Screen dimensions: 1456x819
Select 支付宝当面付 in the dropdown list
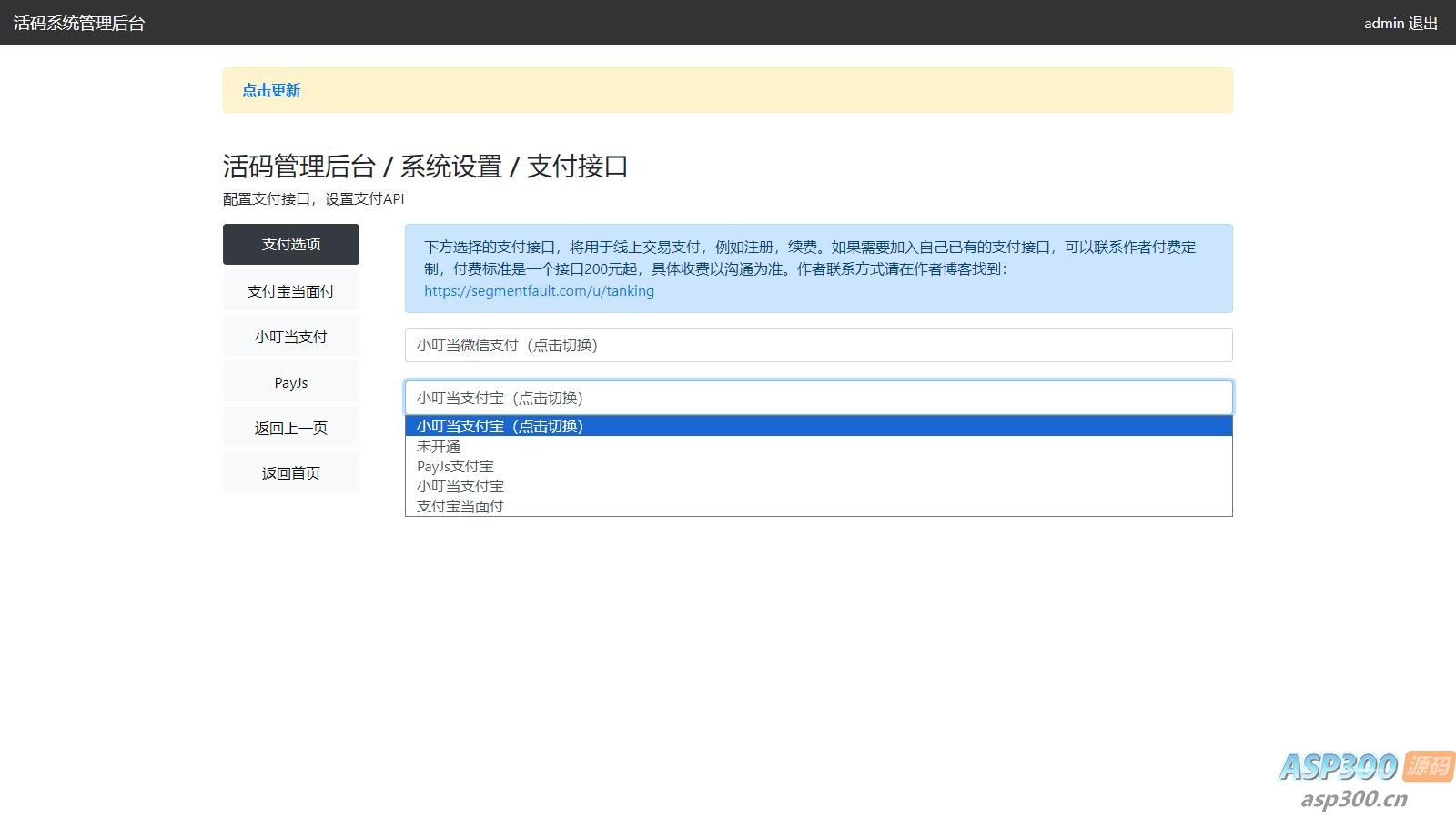pos(460,506)
